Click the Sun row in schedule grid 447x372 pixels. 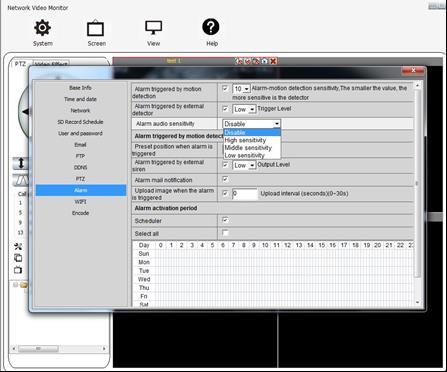pos(273,254)
